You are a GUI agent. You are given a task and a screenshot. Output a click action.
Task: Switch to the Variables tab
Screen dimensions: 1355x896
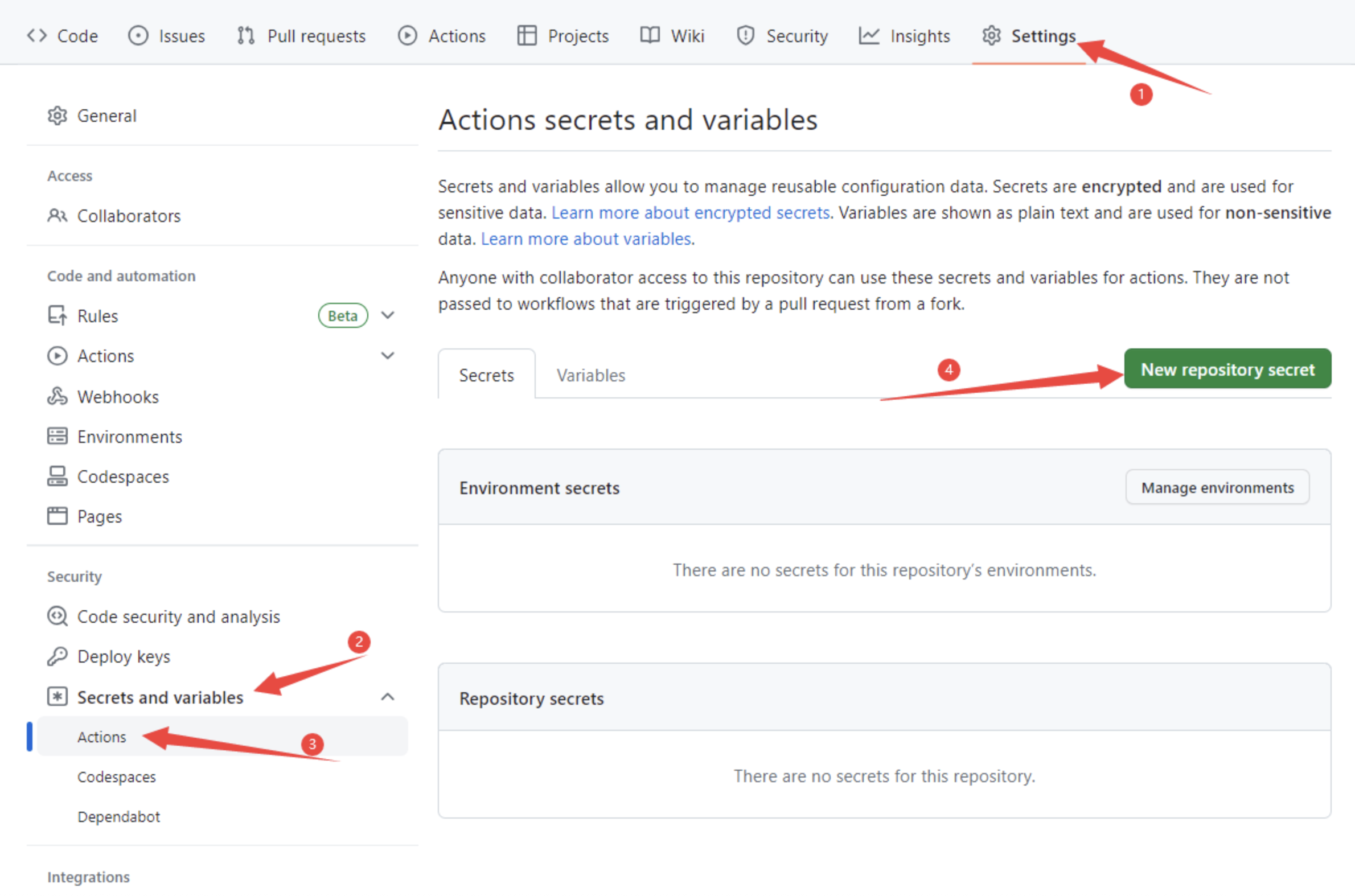(x=591, y=376)
